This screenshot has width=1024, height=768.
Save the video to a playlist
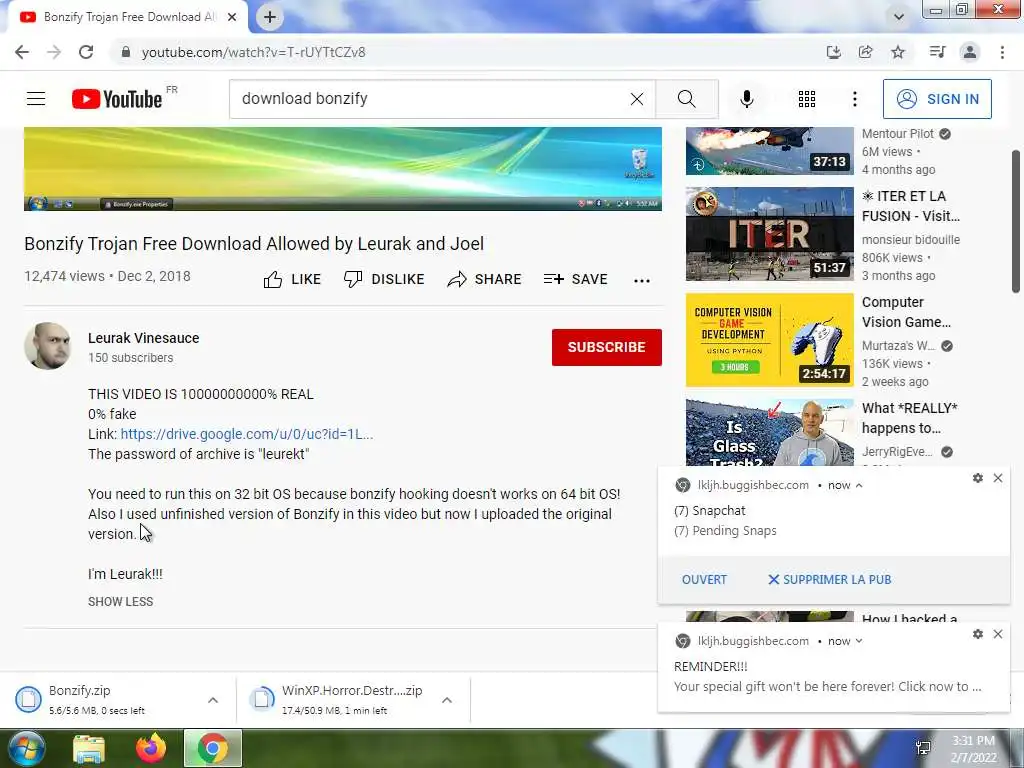tap(575, 280)
